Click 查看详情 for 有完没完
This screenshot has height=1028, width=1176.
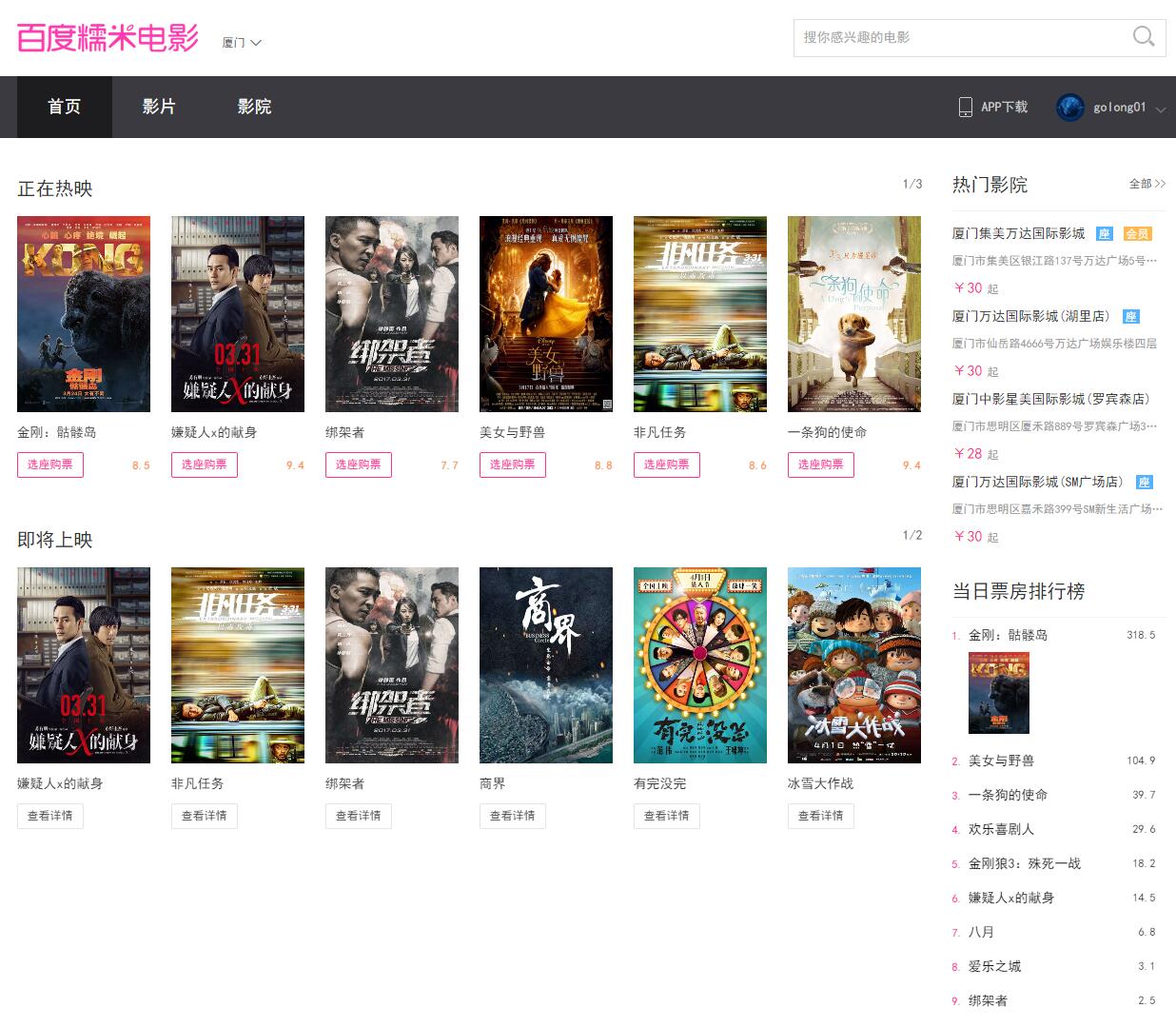[667, 816]
